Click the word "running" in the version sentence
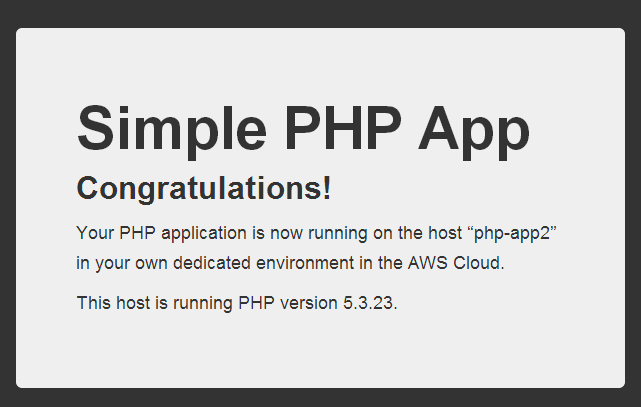 click(x=203, y=304)
